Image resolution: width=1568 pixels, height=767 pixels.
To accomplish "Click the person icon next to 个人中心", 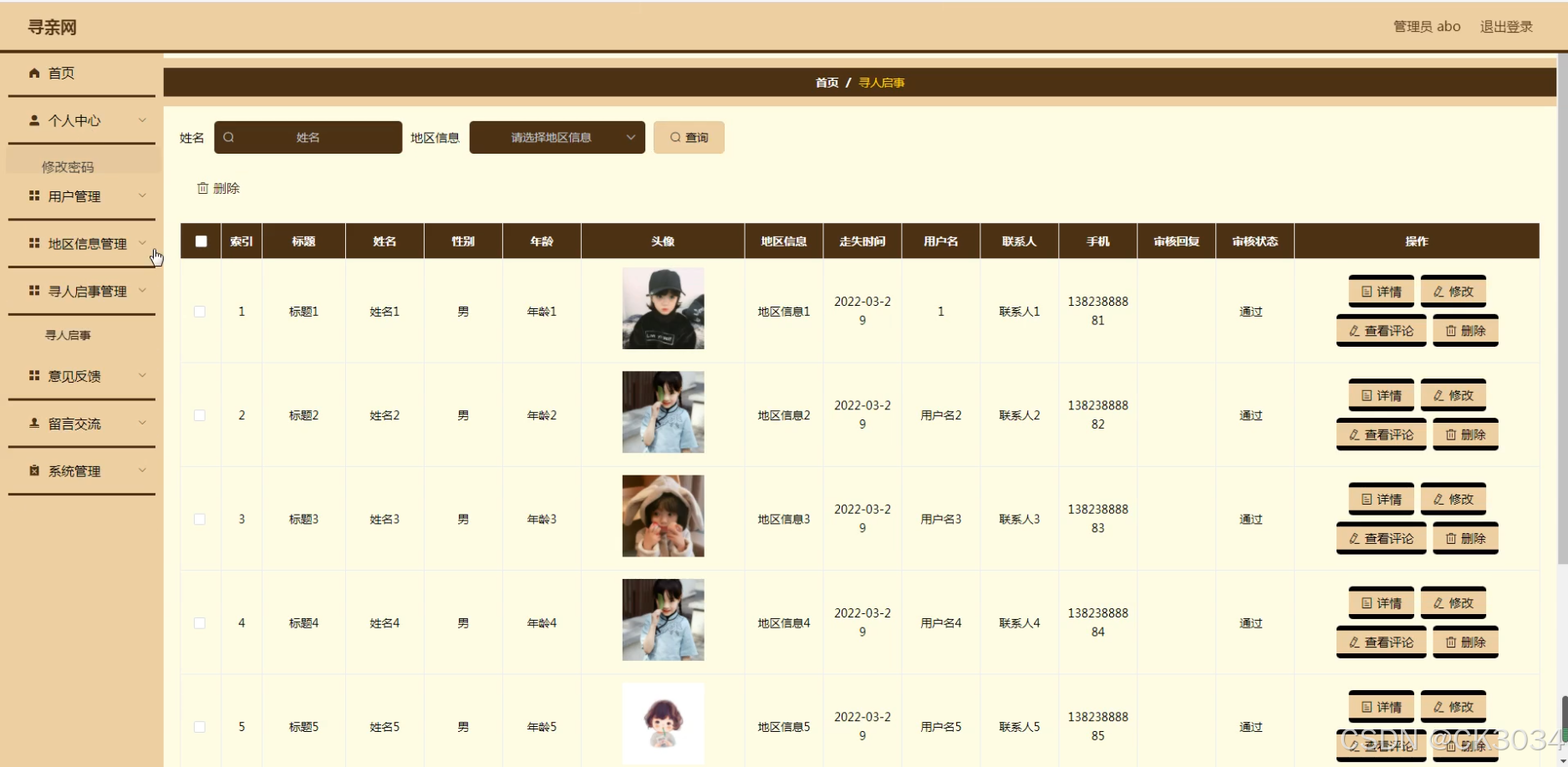I will (34, 120).
